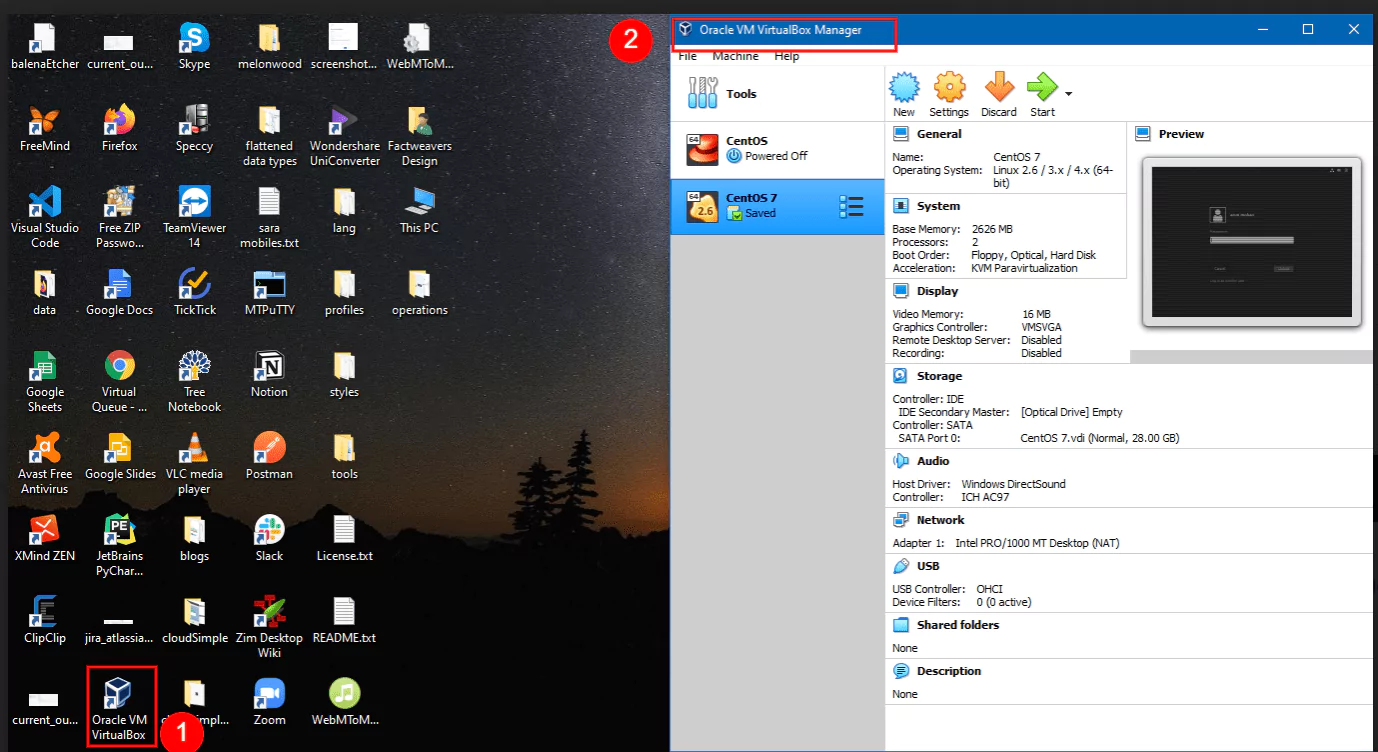Select the VLC media player shortcut
The width and height of the screenshot is (1378, 752).
[194, 464]
